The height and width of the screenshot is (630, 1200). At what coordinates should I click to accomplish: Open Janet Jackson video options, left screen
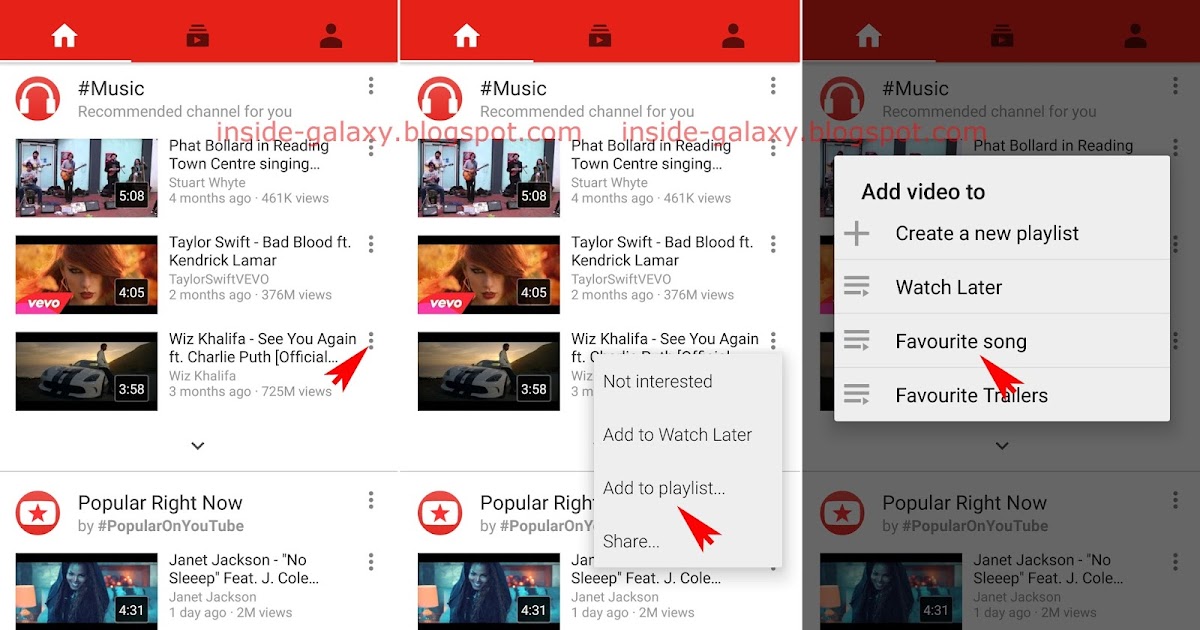coord(371,561)
